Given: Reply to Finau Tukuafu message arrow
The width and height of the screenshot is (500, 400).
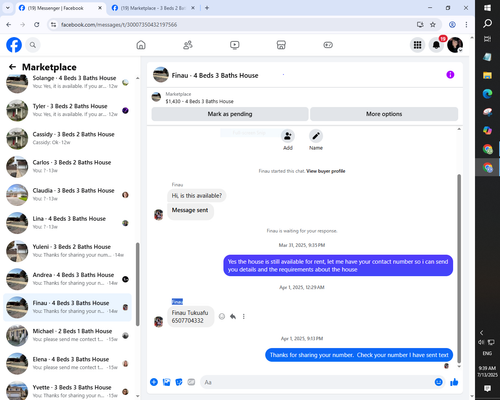Looking at the screenshot, I should click(233, 316).
